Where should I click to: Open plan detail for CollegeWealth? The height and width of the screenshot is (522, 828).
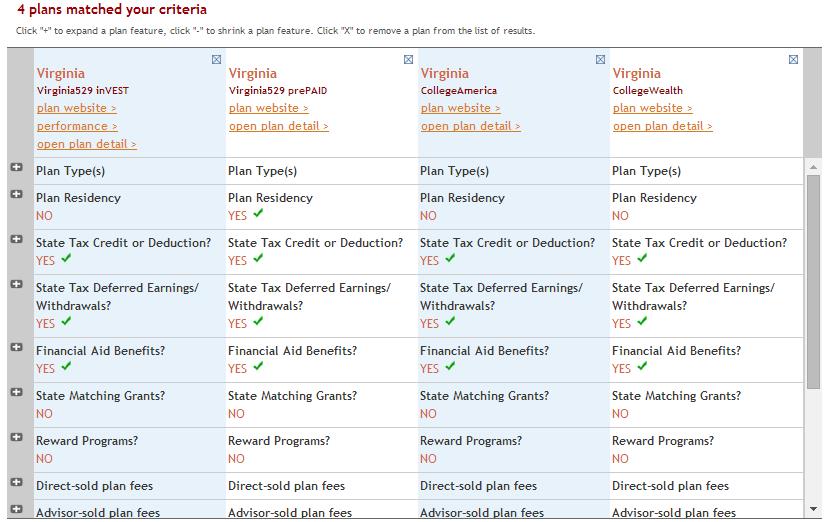[x=663, y=126]
